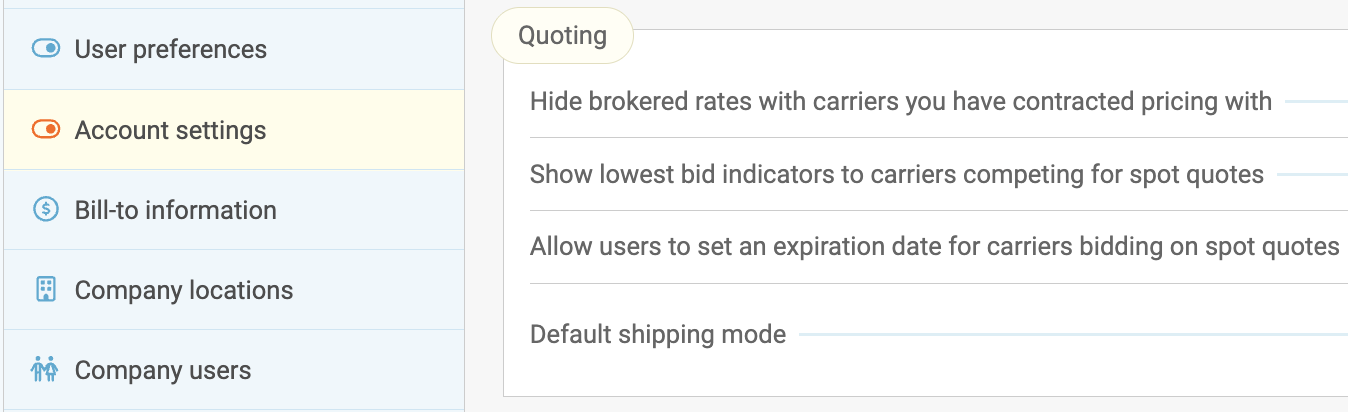The width and height of the screenshot is (1348, 412).
Task: Click the dotted line after Hide brokered rates text
Action: 1315,102
